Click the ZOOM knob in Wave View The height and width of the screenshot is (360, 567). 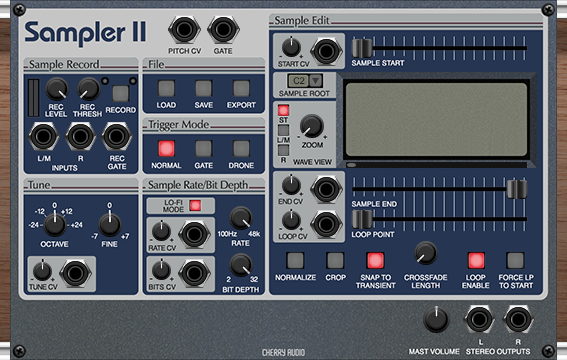[311, 126]
